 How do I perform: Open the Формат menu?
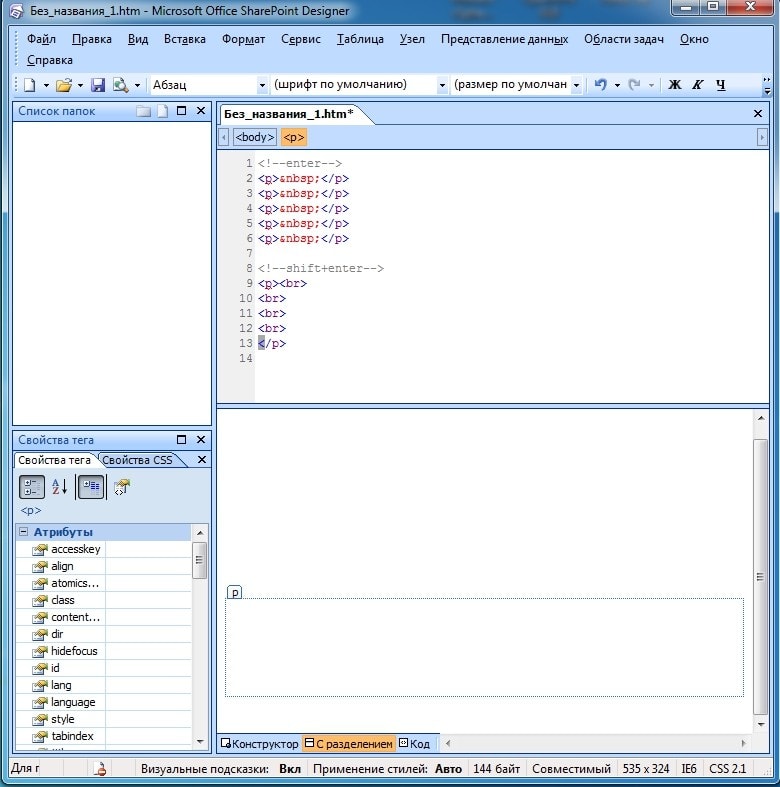click(x=243, y=39)
